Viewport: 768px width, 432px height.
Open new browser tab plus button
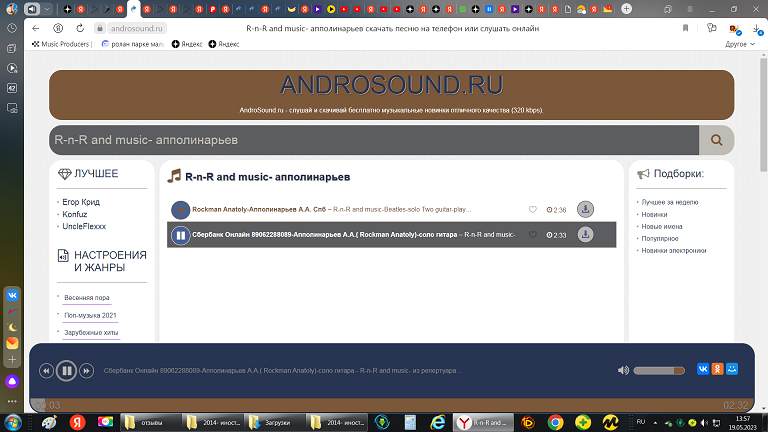point(626,9)
